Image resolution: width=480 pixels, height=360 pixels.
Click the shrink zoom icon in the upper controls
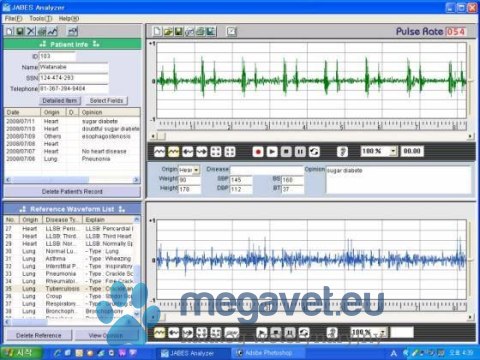pyautogui.click(x=230, y=152)
